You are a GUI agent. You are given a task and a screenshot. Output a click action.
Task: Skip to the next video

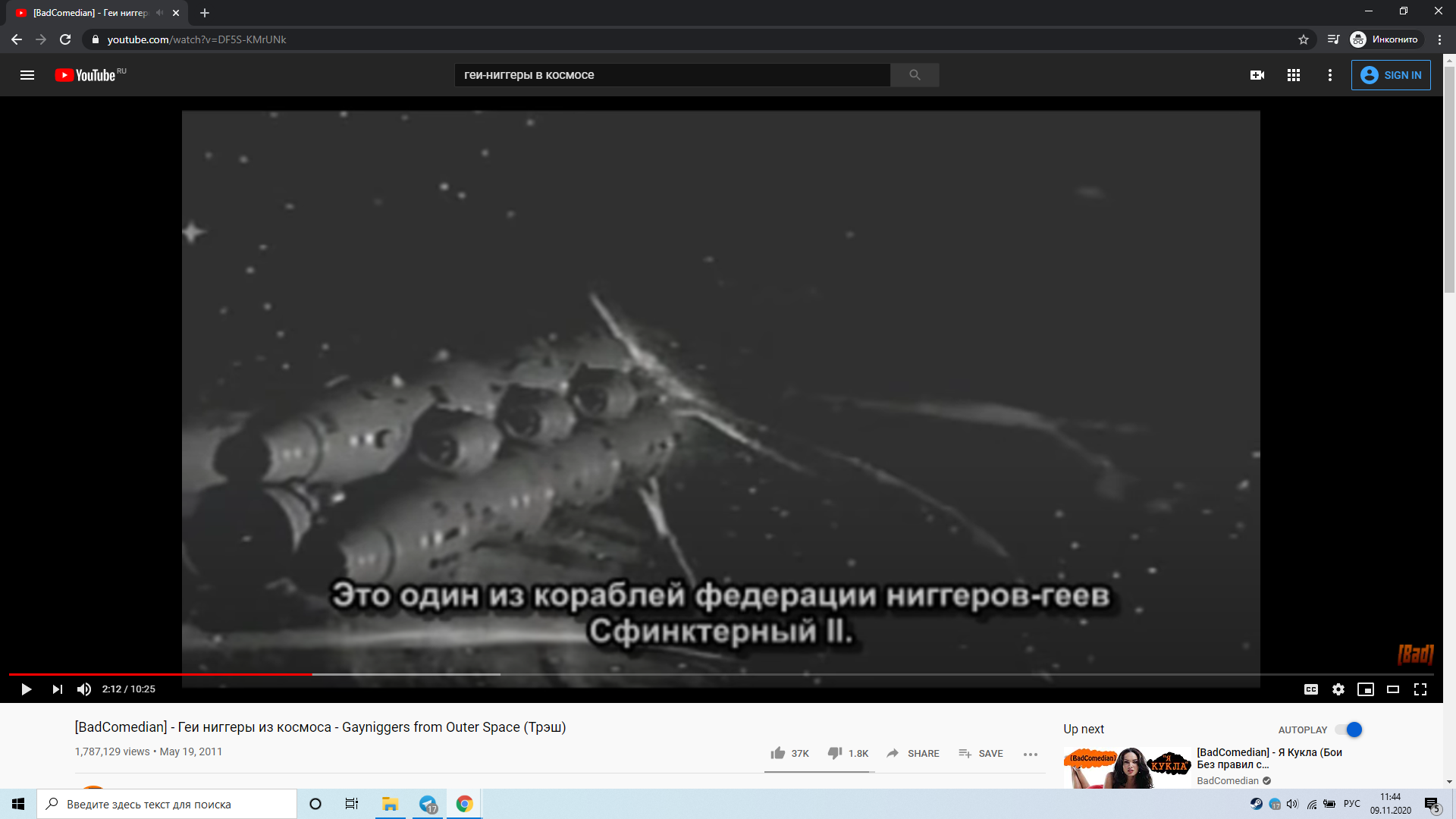[x=58, y=689]
